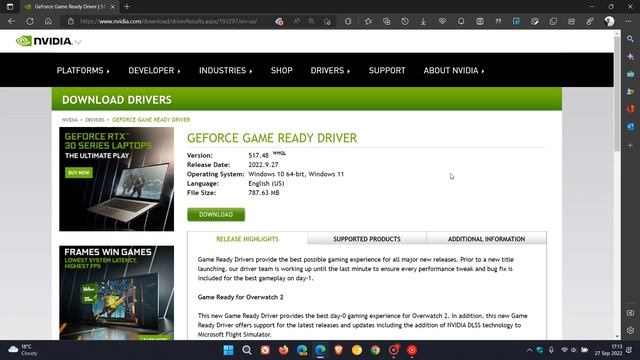Expand the DEVELOPER menu
Screen dimensions: 640x360
154,71
